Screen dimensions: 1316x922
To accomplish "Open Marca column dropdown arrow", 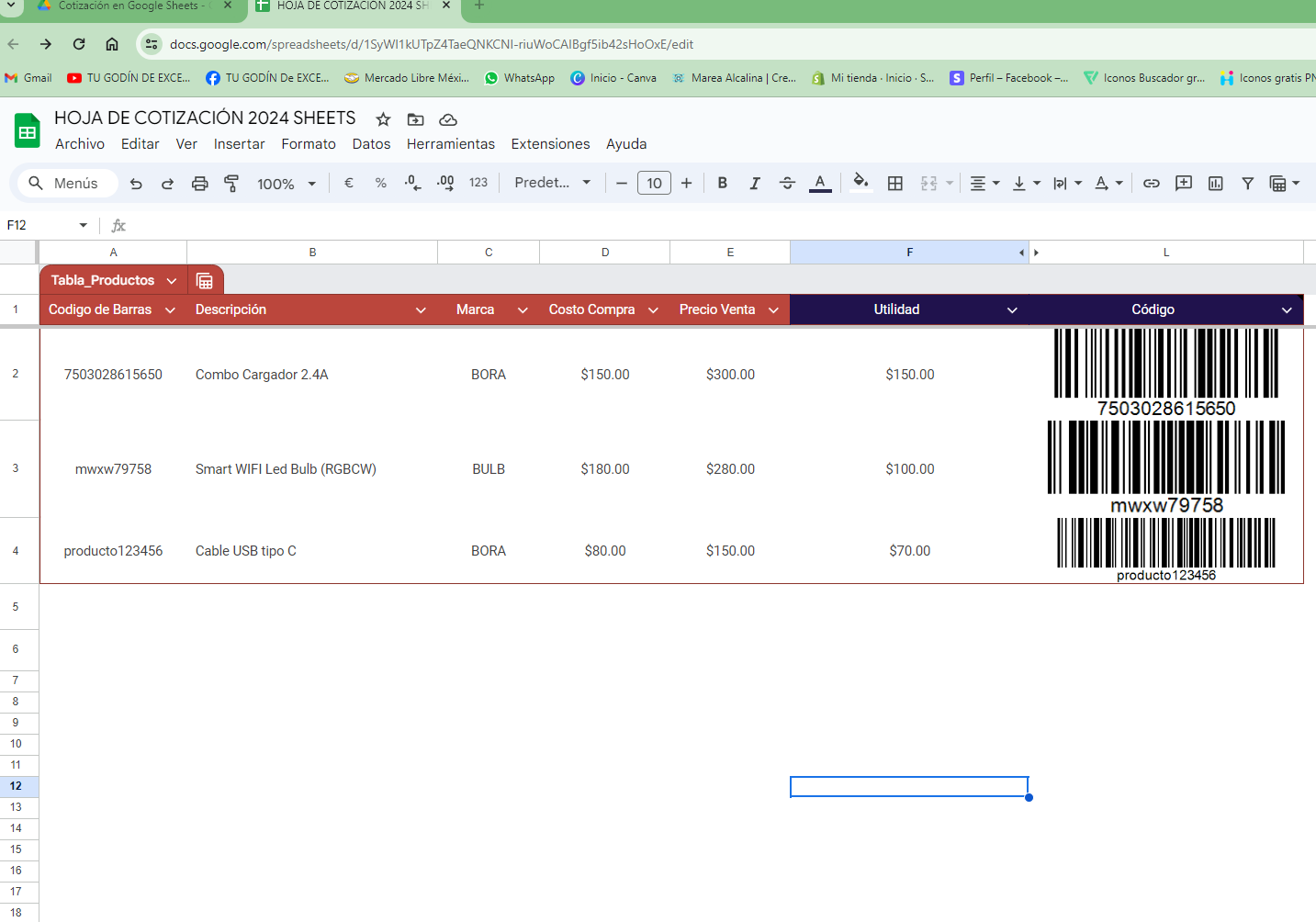I will 523,310.
